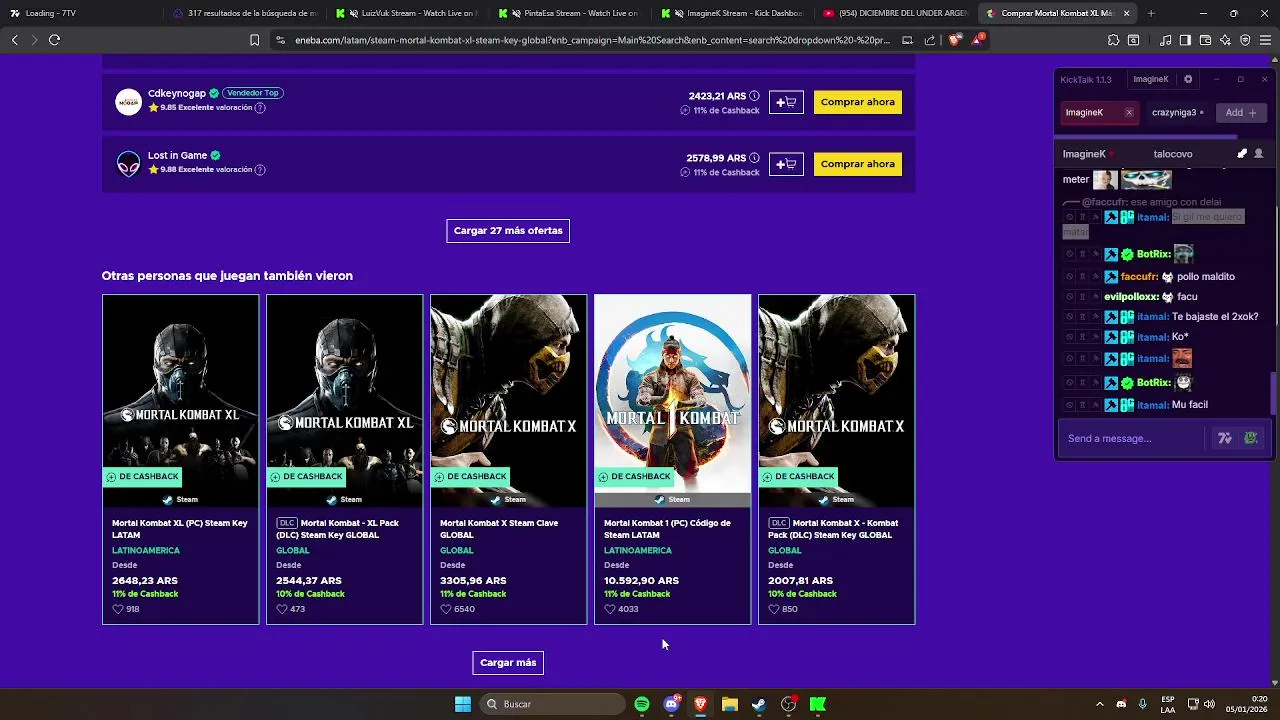
Task: Open Steam from taskbar
Action: (x=759, y=704)
